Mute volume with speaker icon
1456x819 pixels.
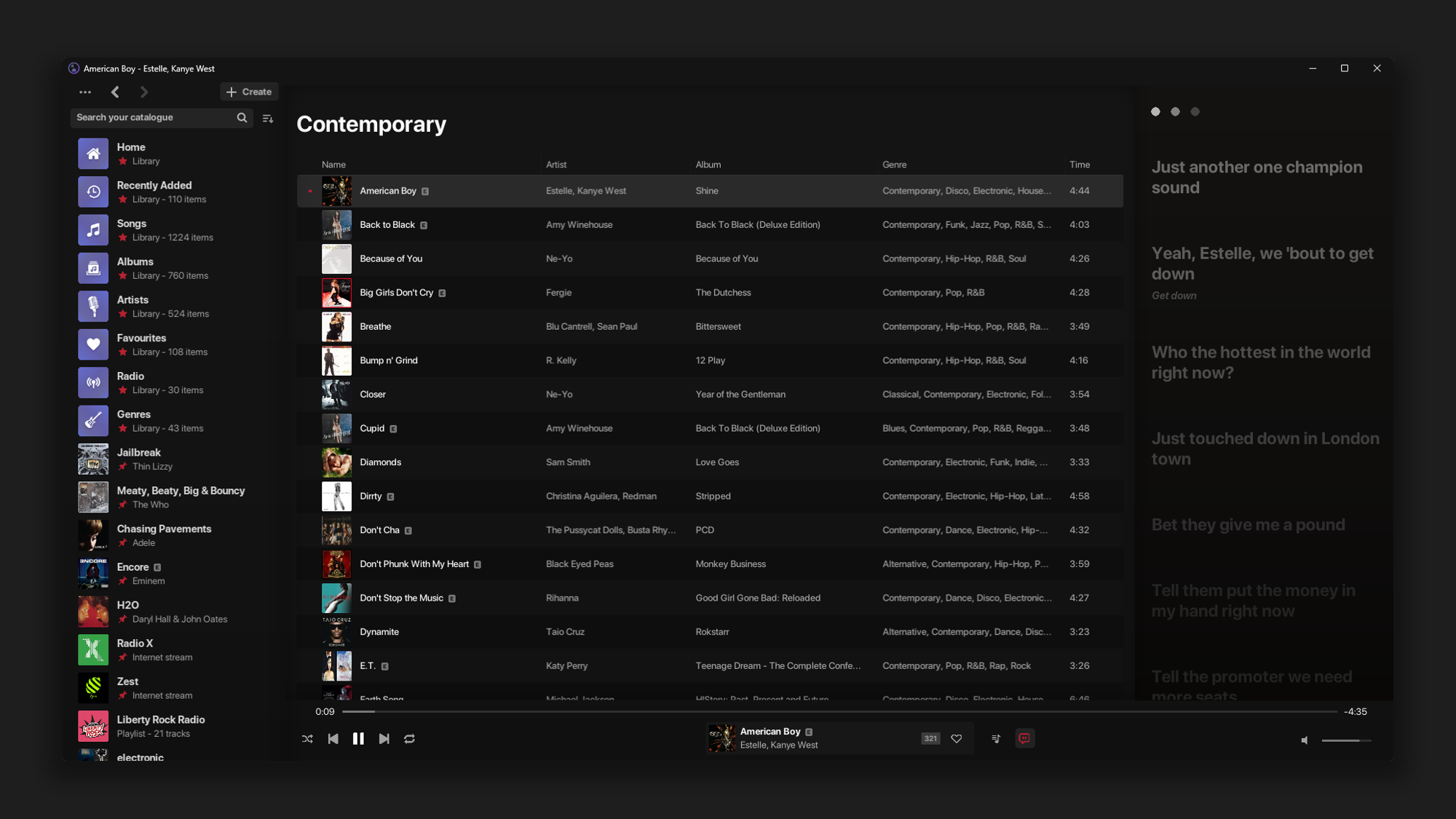[x=1305, y=740]
